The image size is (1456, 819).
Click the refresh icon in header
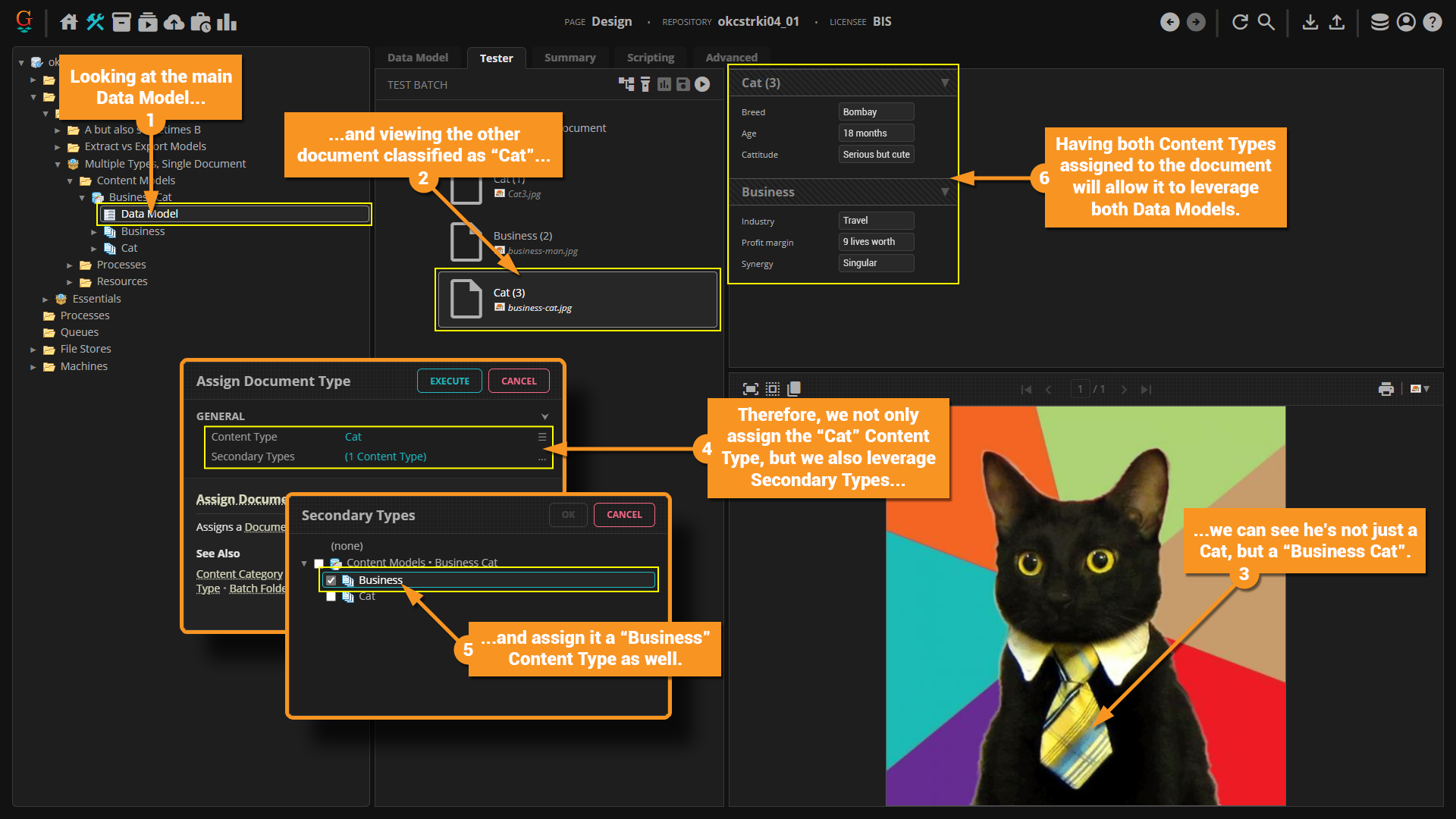tap(1240, 22)
